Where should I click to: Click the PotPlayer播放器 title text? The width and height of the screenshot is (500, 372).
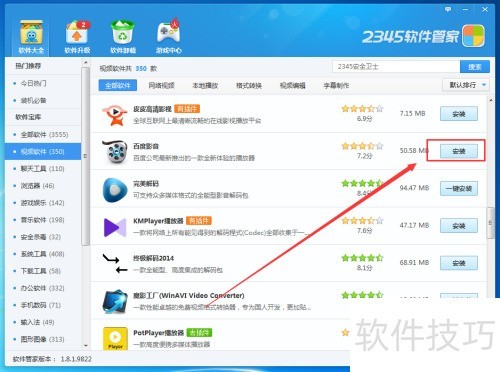click(158, 333)
